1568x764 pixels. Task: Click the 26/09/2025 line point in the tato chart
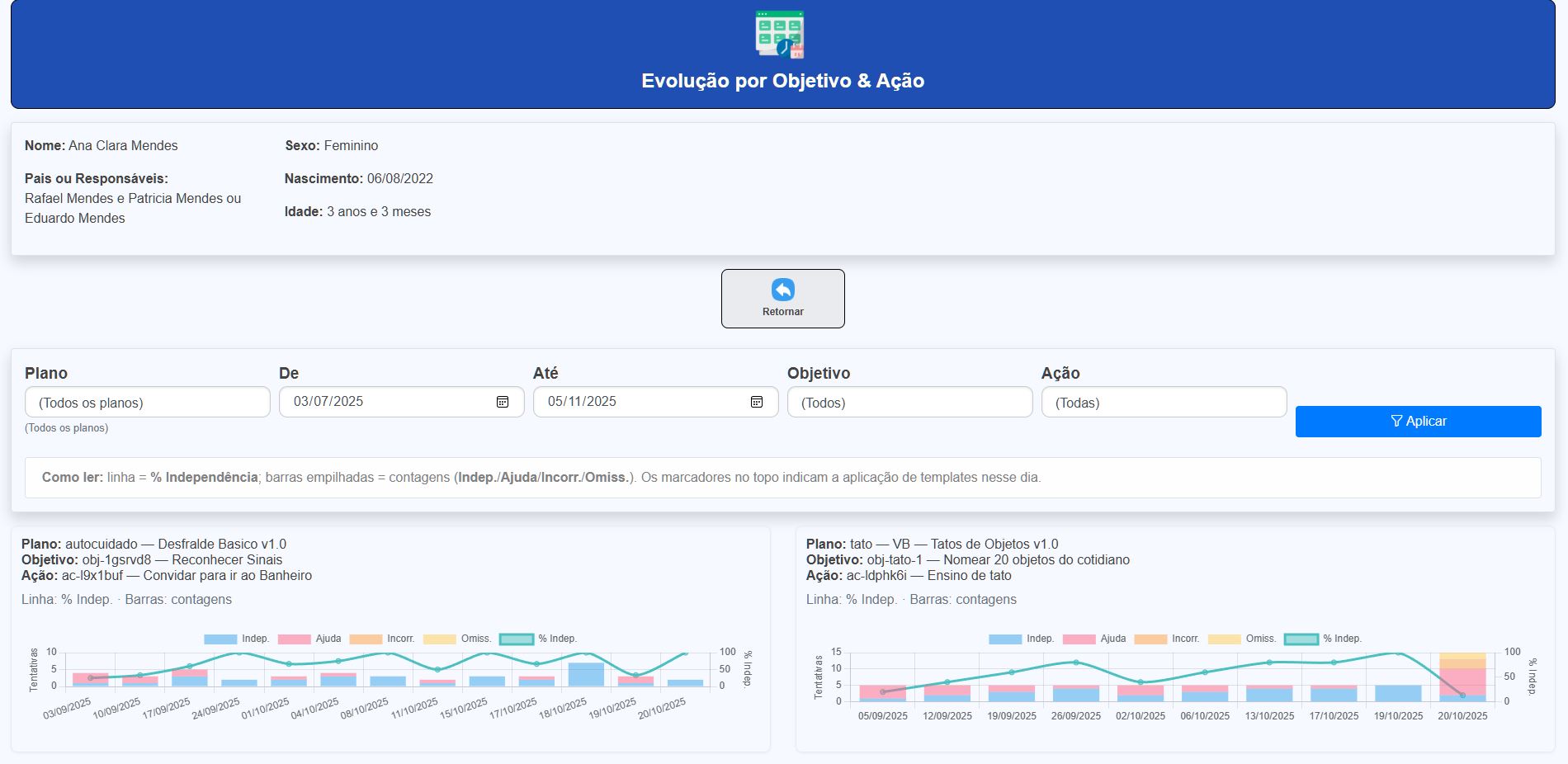click(x=1075, y=663)
